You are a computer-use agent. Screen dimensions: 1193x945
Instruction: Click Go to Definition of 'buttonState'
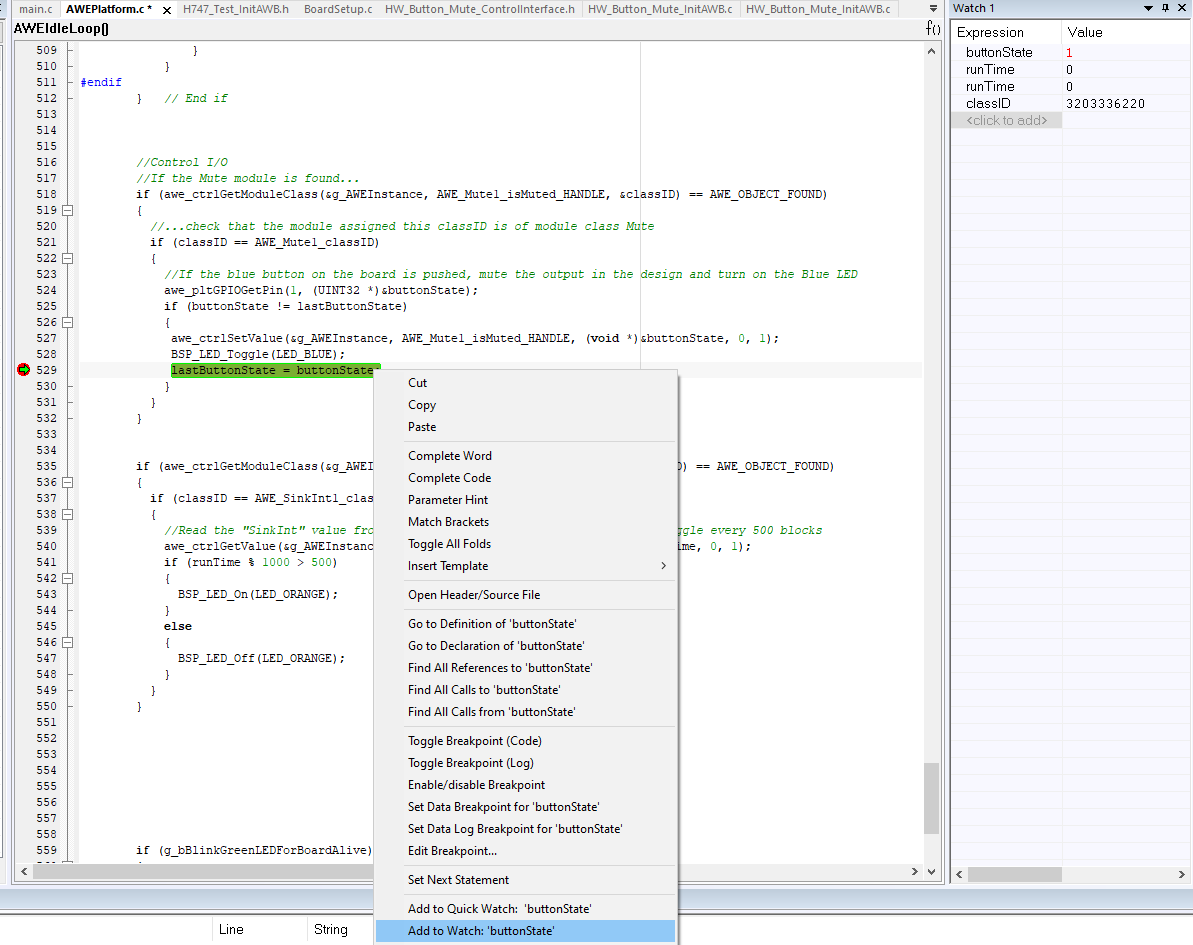(491, 624)
